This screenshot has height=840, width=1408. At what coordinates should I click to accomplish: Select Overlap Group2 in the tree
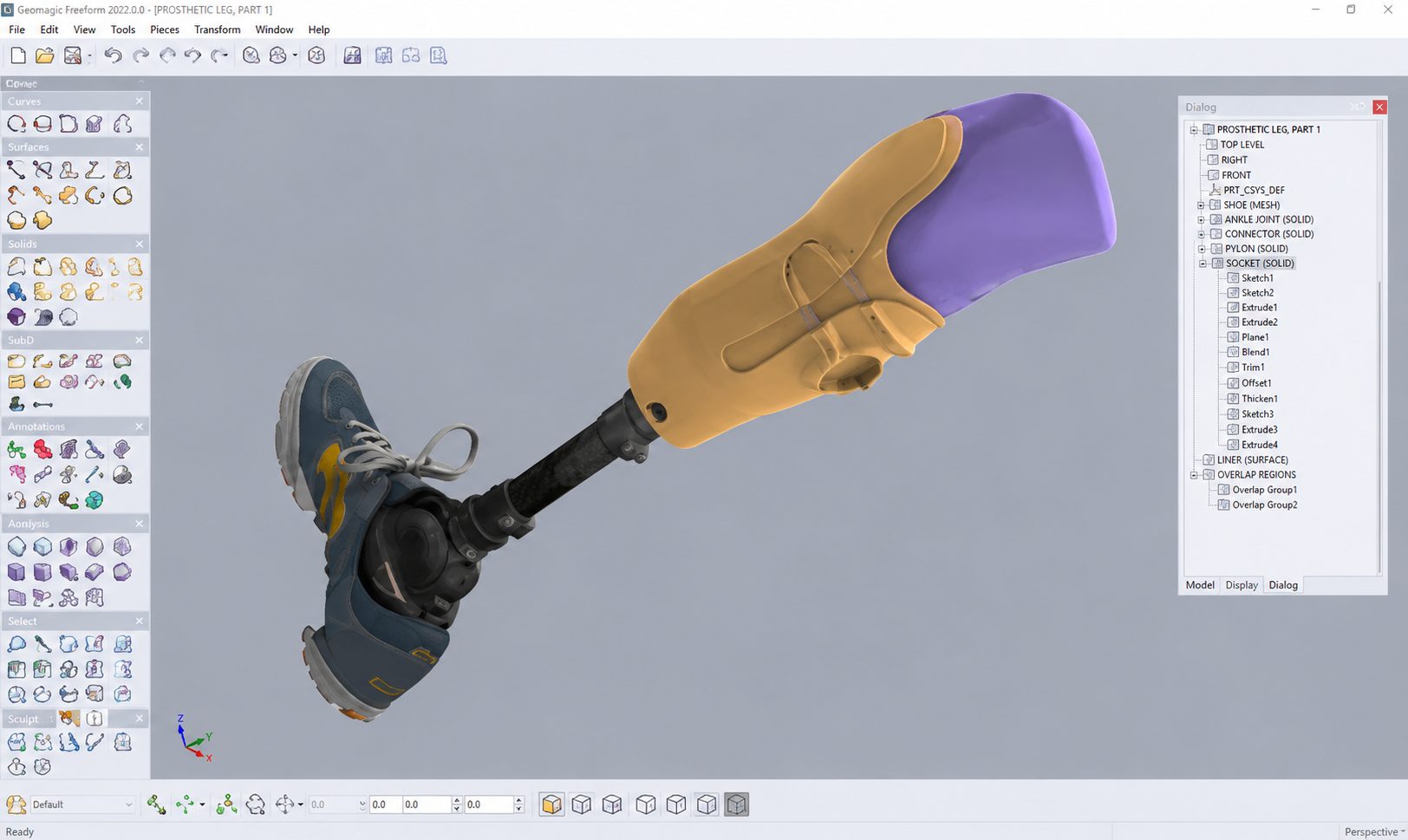(x=1265, y=505)
